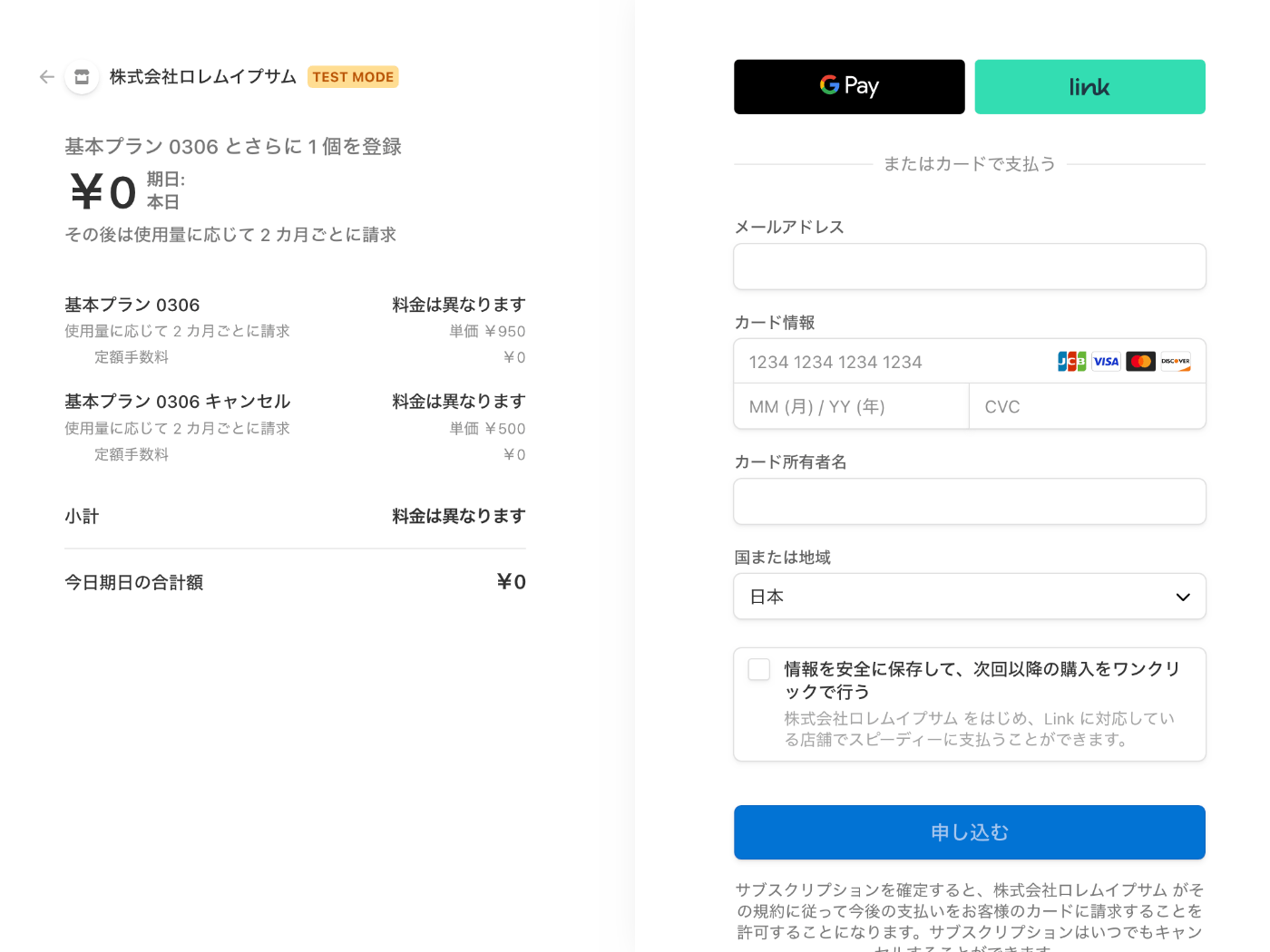Viewport: 1270px width, 952px height.
Task: Click the chevron arrow in the 日本 dropdown
Action: pos(1183,597)
